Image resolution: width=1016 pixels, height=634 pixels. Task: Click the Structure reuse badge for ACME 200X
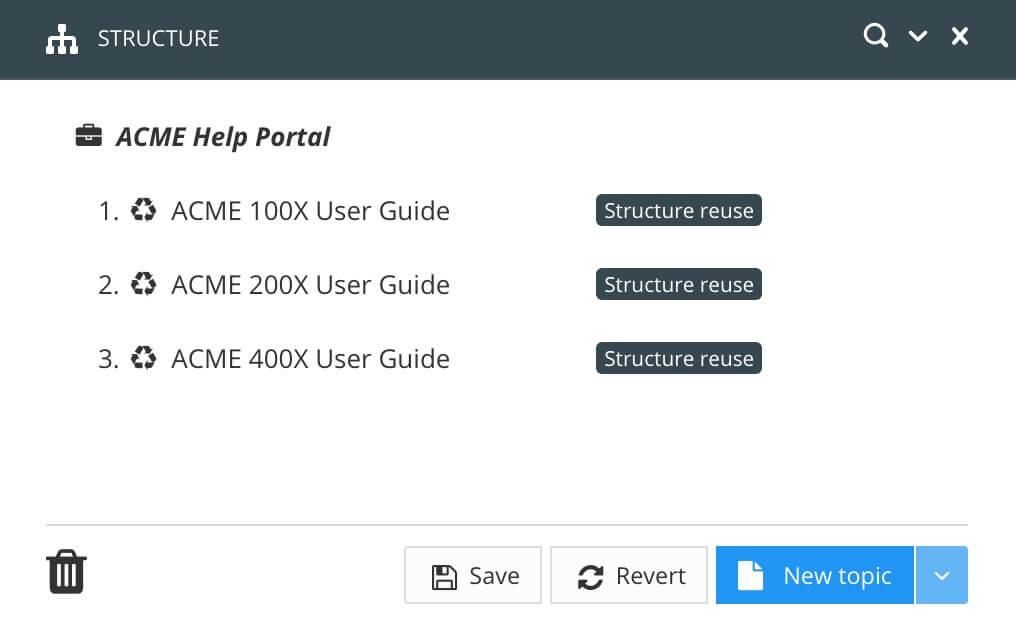click(678, 284)
